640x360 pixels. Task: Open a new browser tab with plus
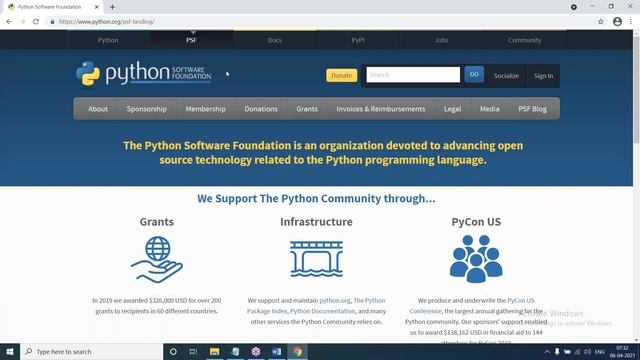[112, 7]
